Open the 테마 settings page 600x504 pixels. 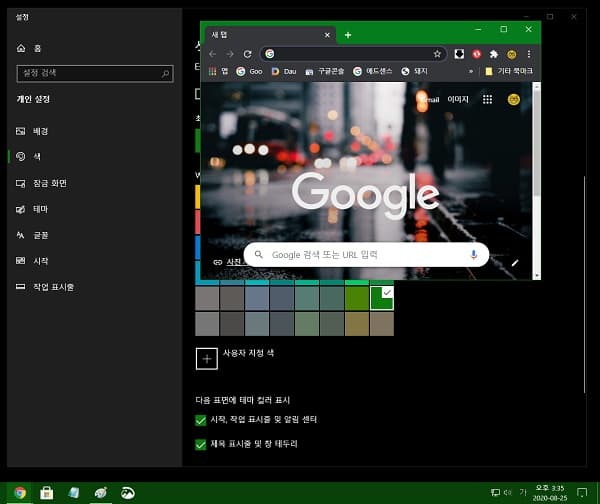(x=32, y=209)
